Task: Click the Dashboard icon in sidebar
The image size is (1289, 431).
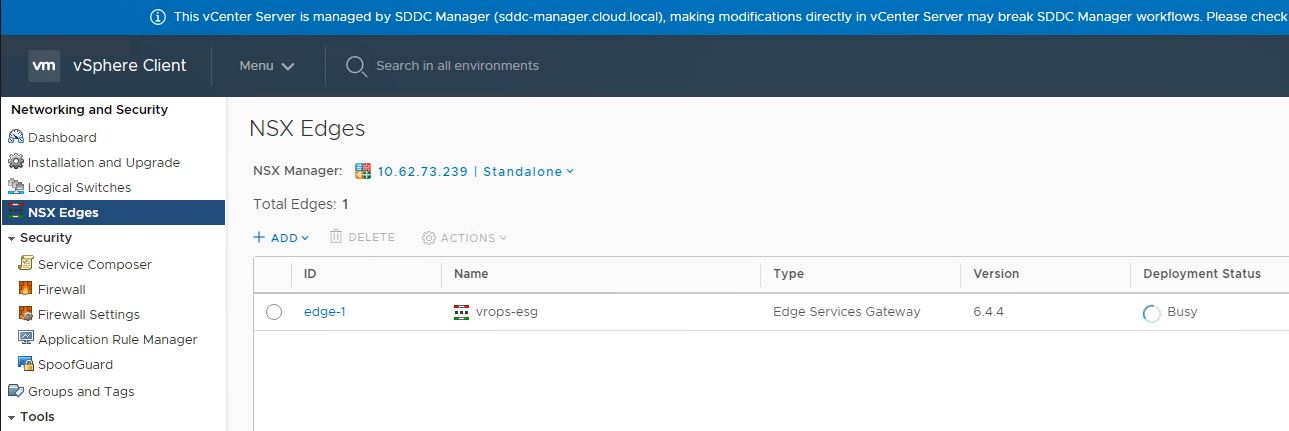Action: click(15, 137)
